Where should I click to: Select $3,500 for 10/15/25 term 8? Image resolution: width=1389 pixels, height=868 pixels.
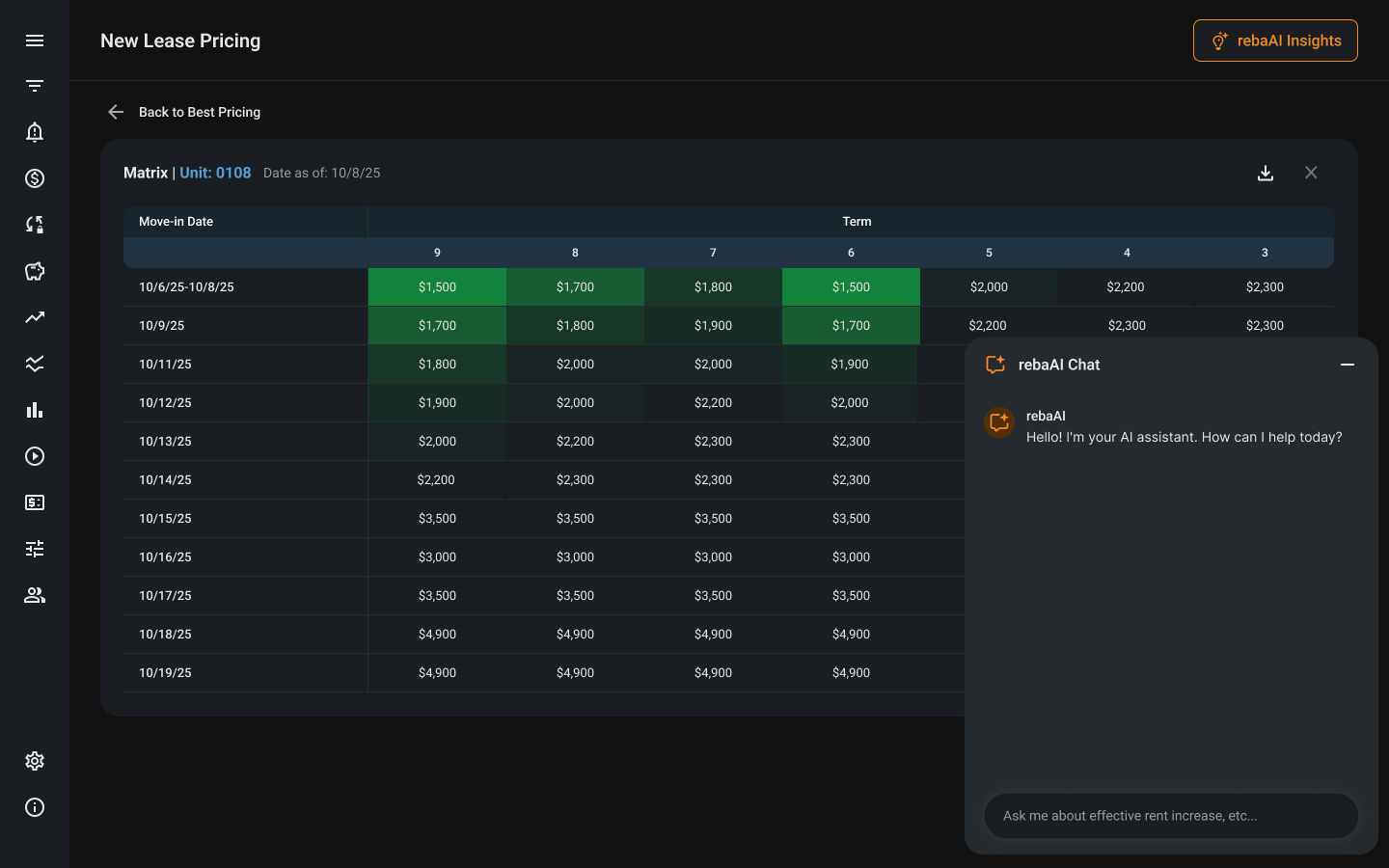575,519
